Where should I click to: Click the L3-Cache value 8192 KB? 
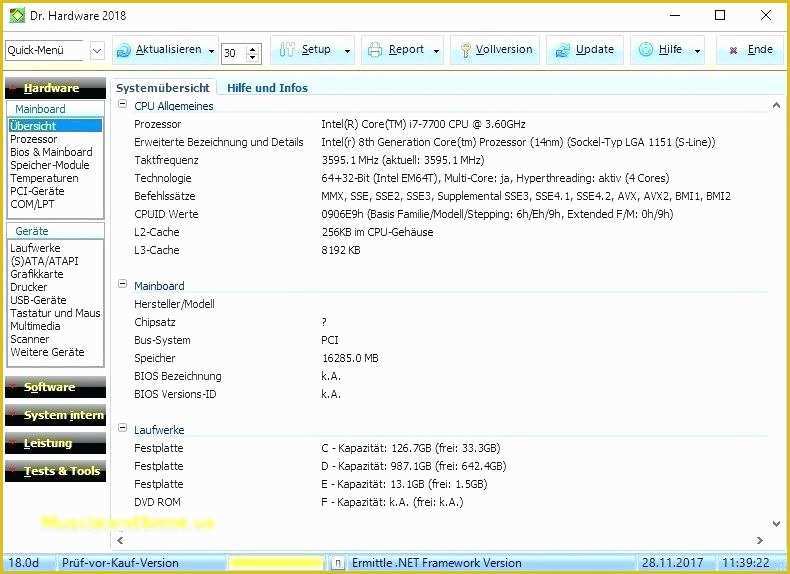(341, 250)
